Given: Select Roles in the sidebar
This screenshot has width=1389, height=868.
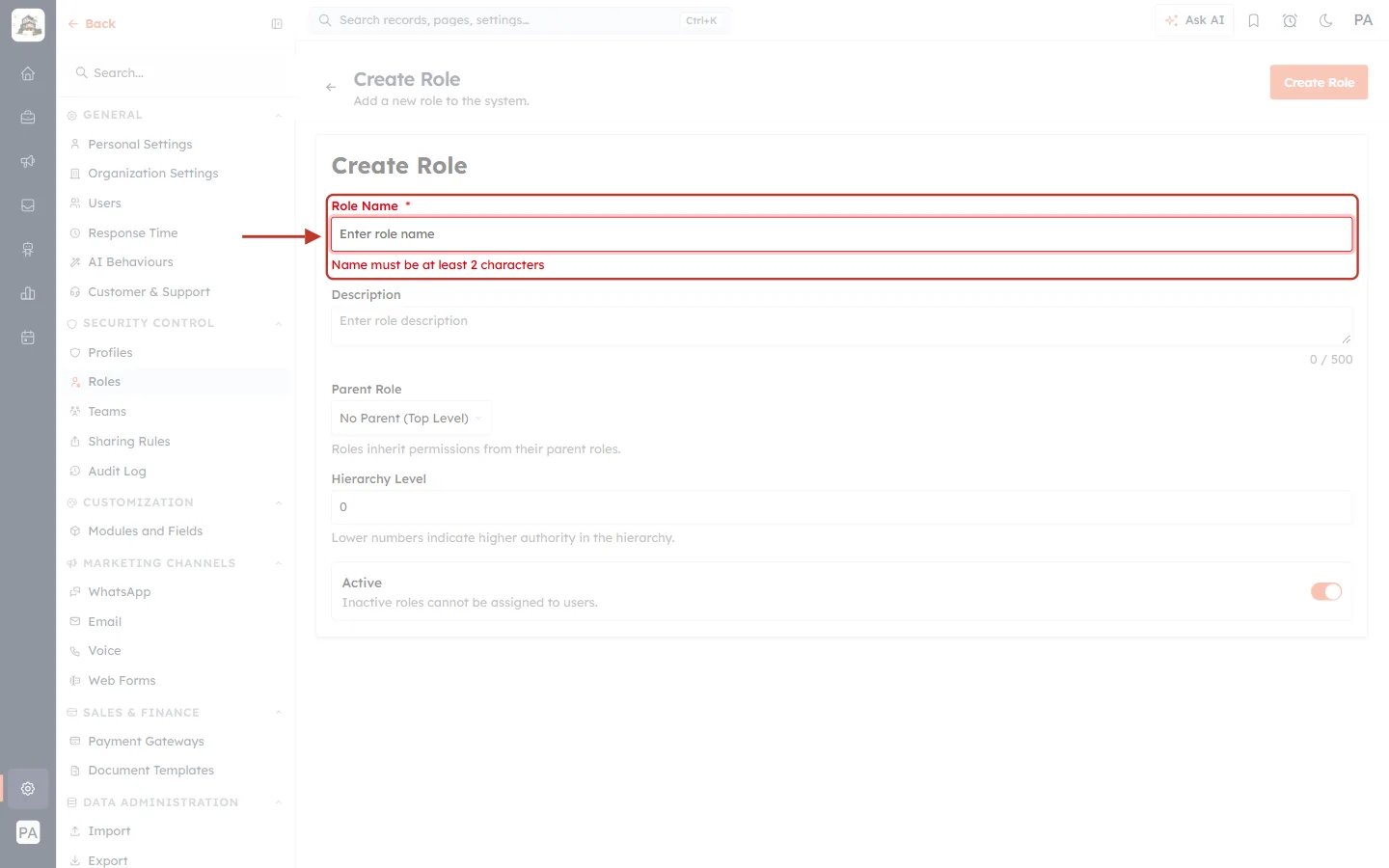Looking at the screenshot, I should pos(176,382).
